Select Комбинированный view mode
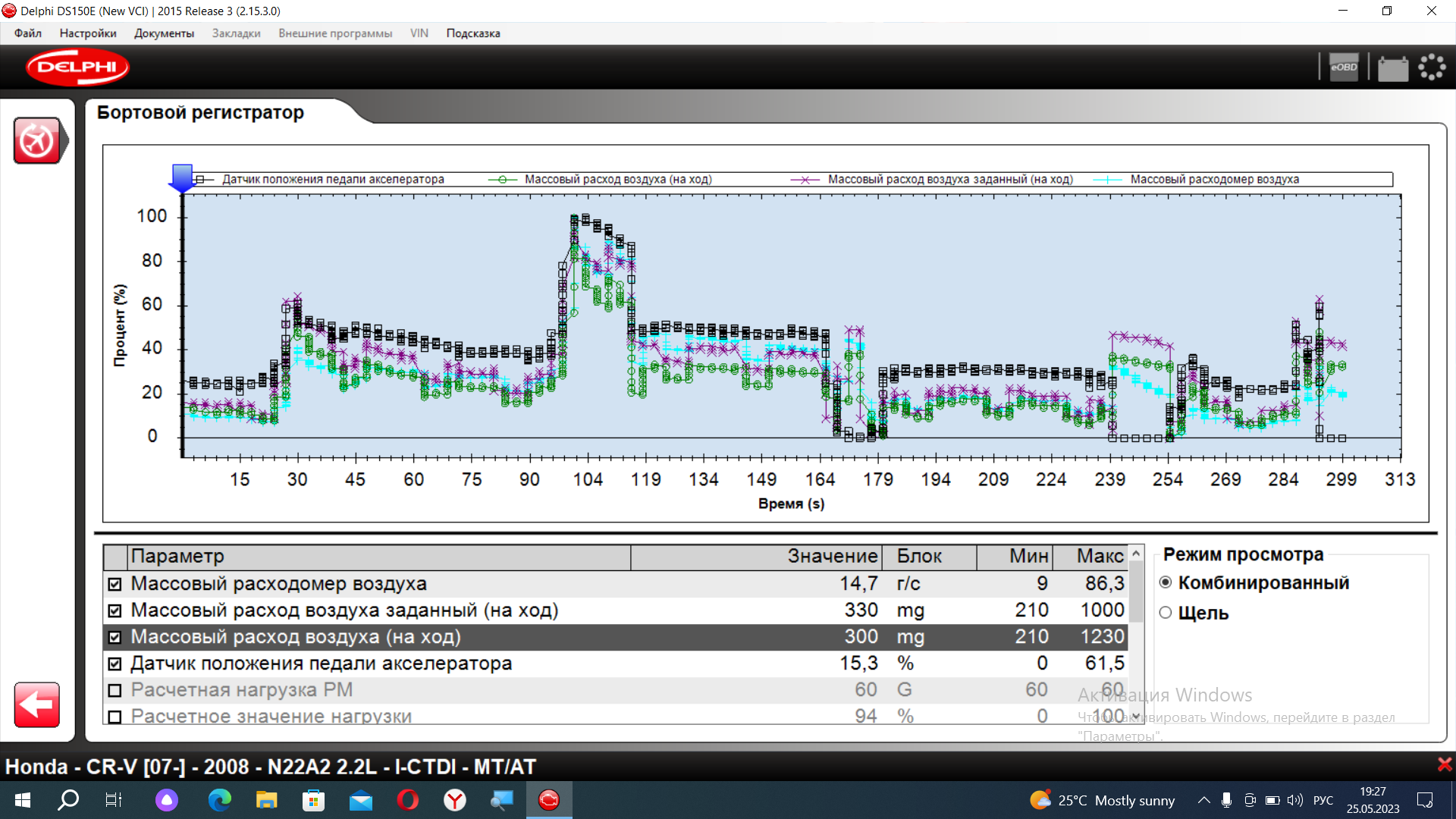Viewport: 1456px width, 819px height. click(x=1166, y=582)
